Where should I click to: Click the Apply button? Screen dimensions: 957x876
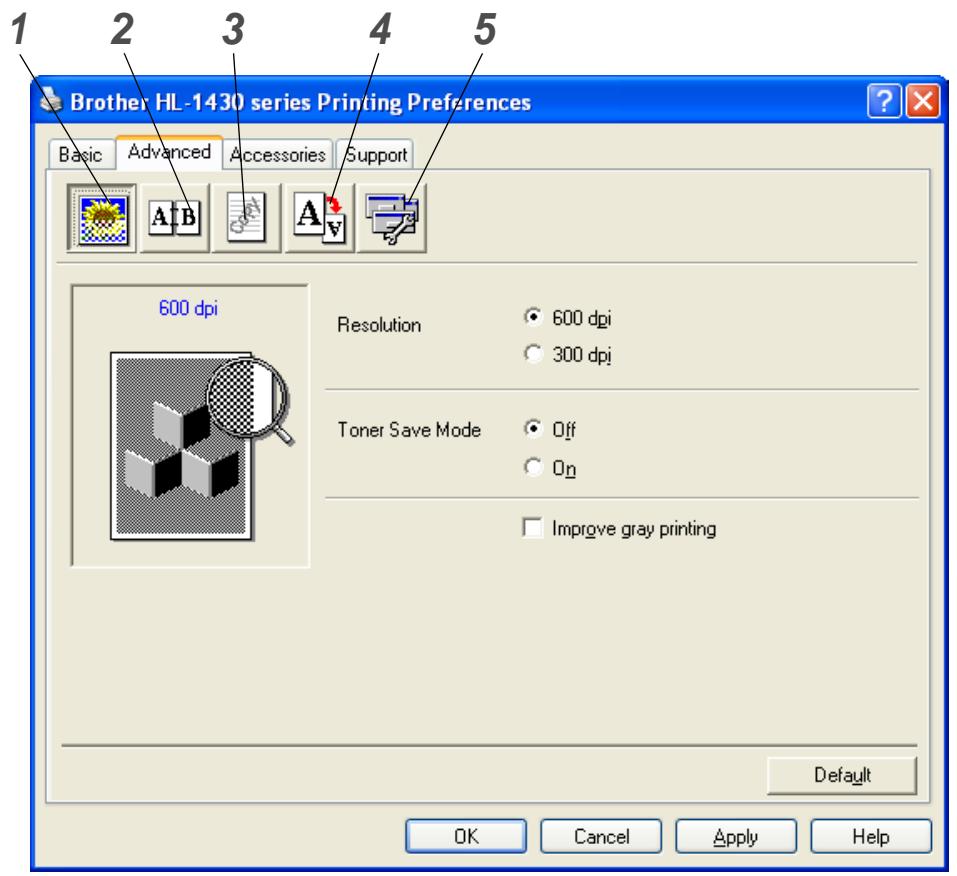(x=735, y=836)
